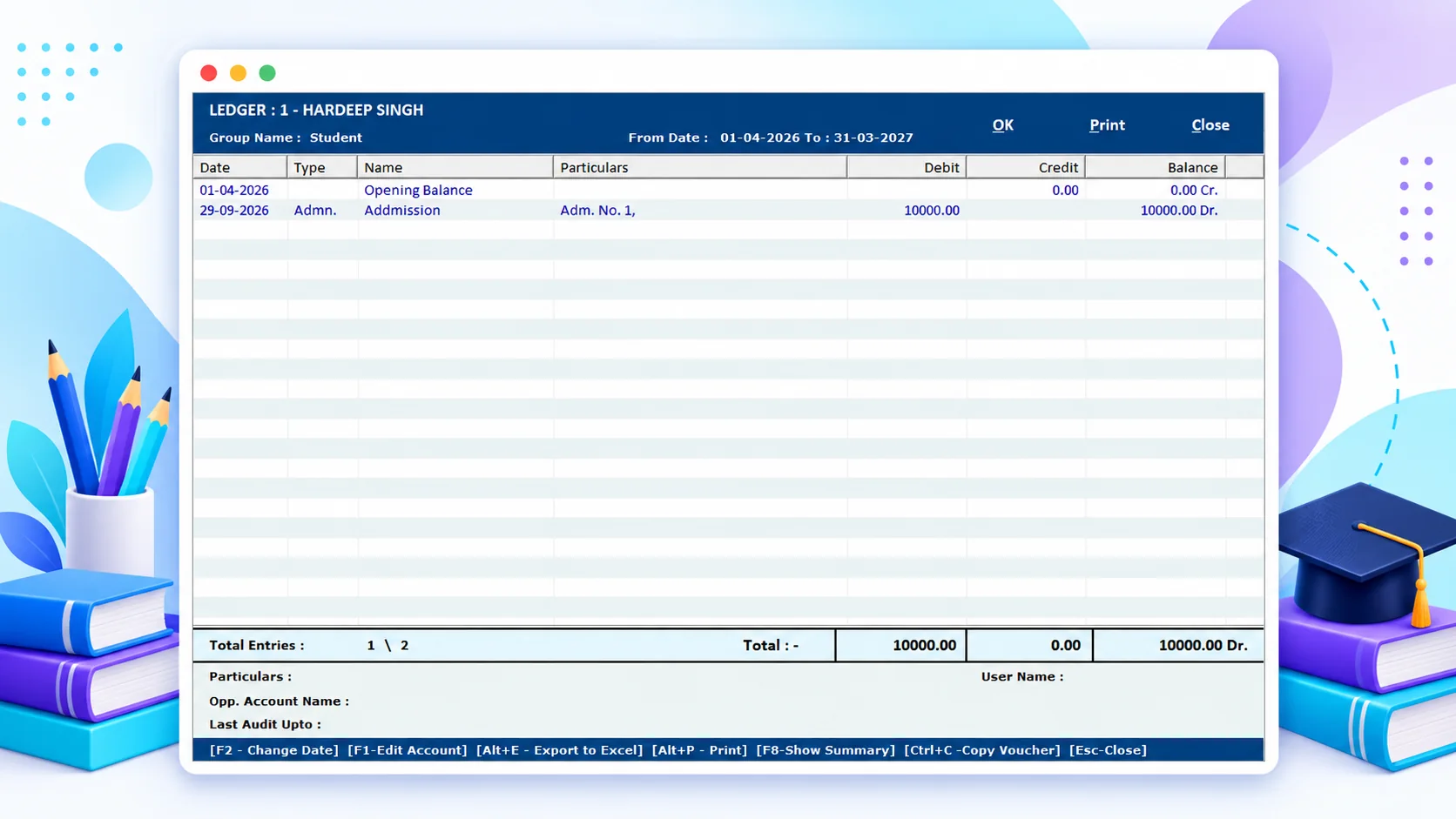Click the OK button in ledger header

(x=1002, y=124)
